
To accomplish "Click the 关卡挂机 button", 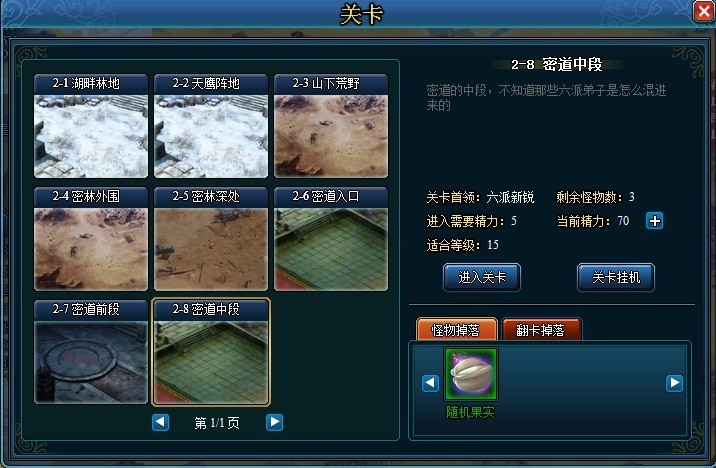I will coord(616,277).
